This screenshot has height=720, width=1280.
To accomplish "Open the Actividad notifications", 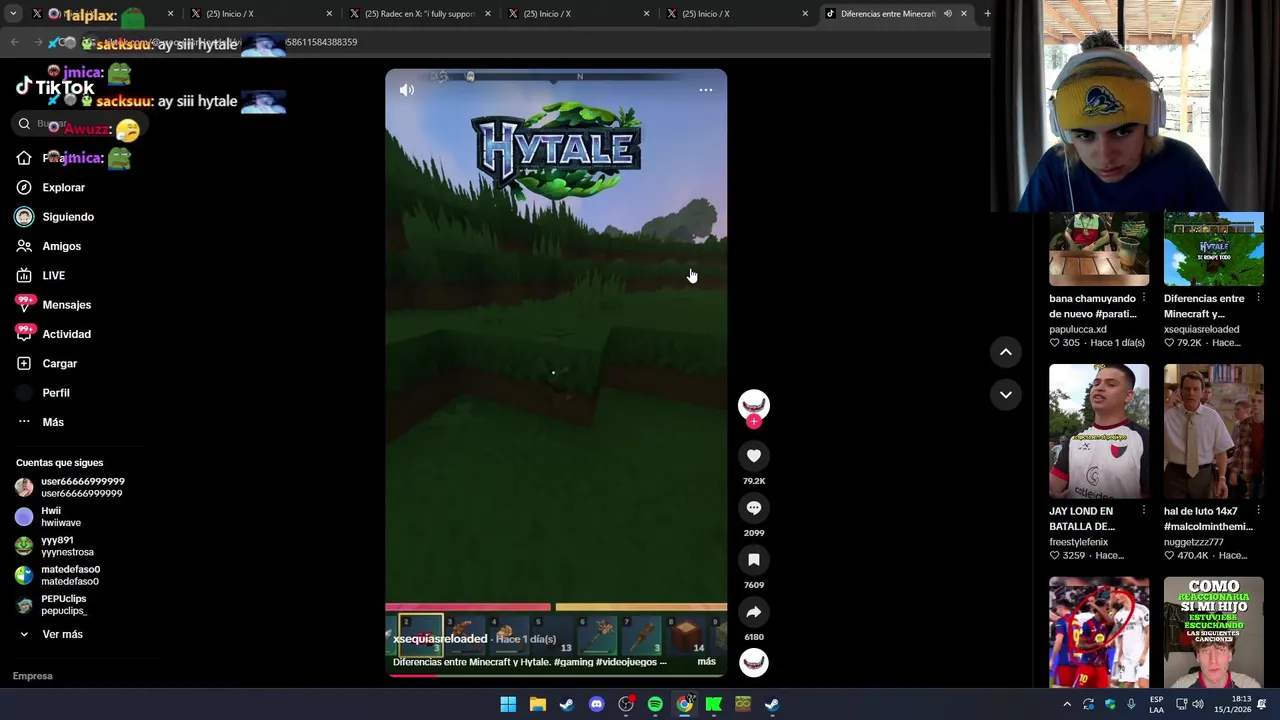I will 53,334.
